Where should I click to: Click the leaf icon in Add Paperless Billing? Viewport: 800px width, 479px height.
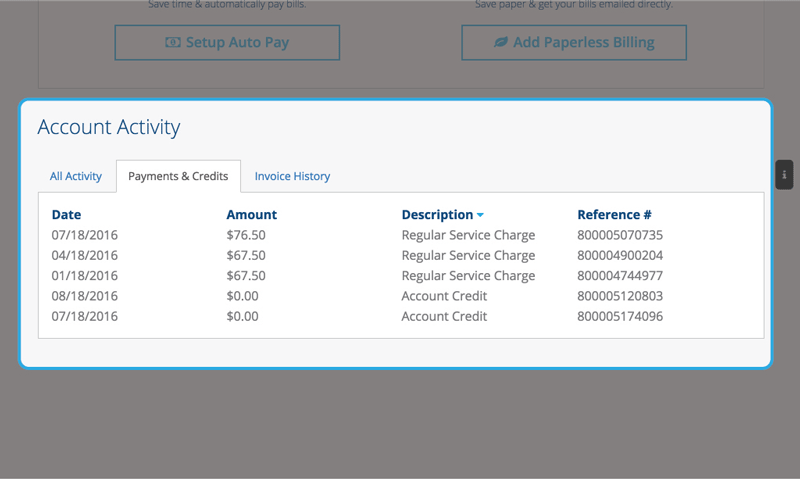[x=501, y=42]
